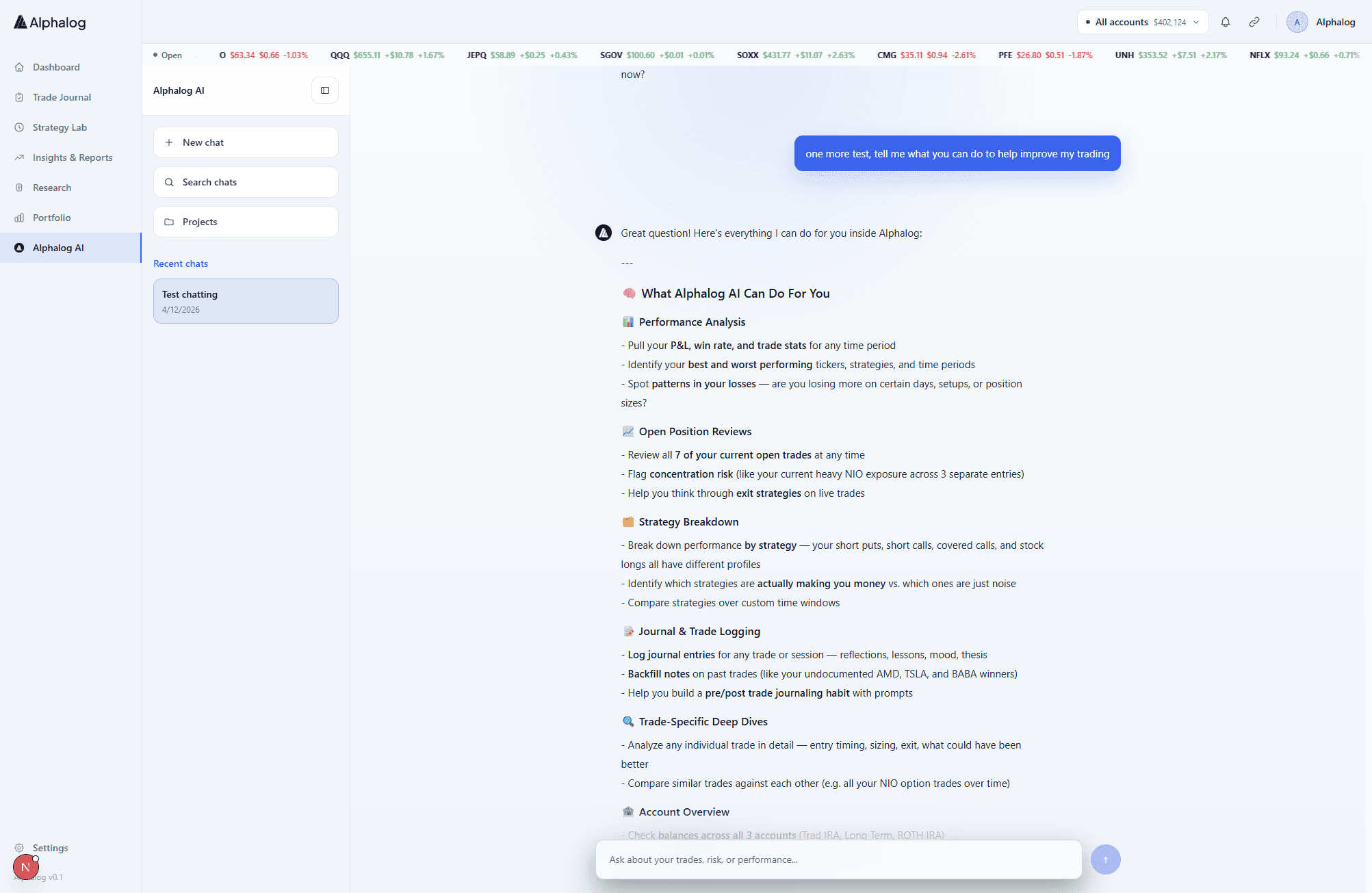Click the Settings gear icon
This screenshot has height=893, width=1372.
(19, 848)
